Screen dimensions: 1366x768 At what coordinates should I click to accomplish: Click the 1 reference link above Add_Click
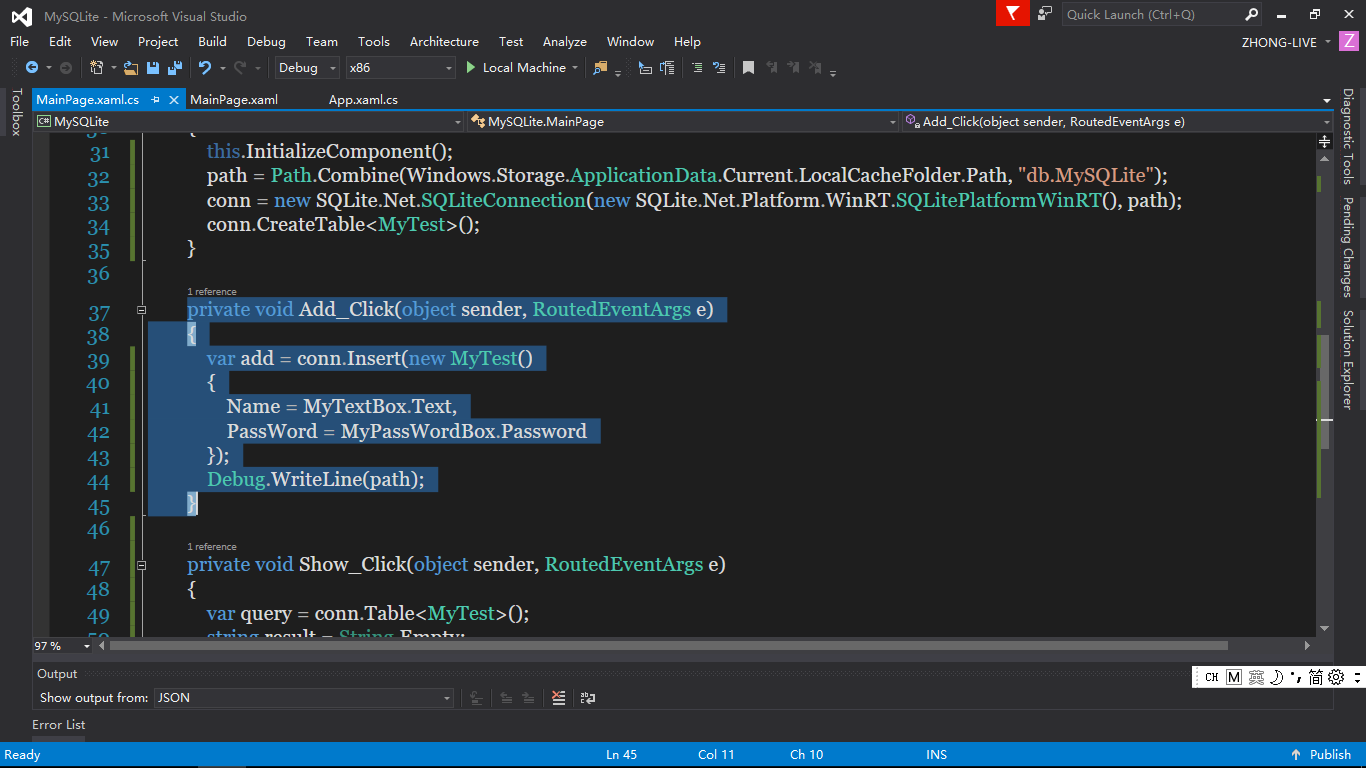pyautogui.click(x=212, y=292)
